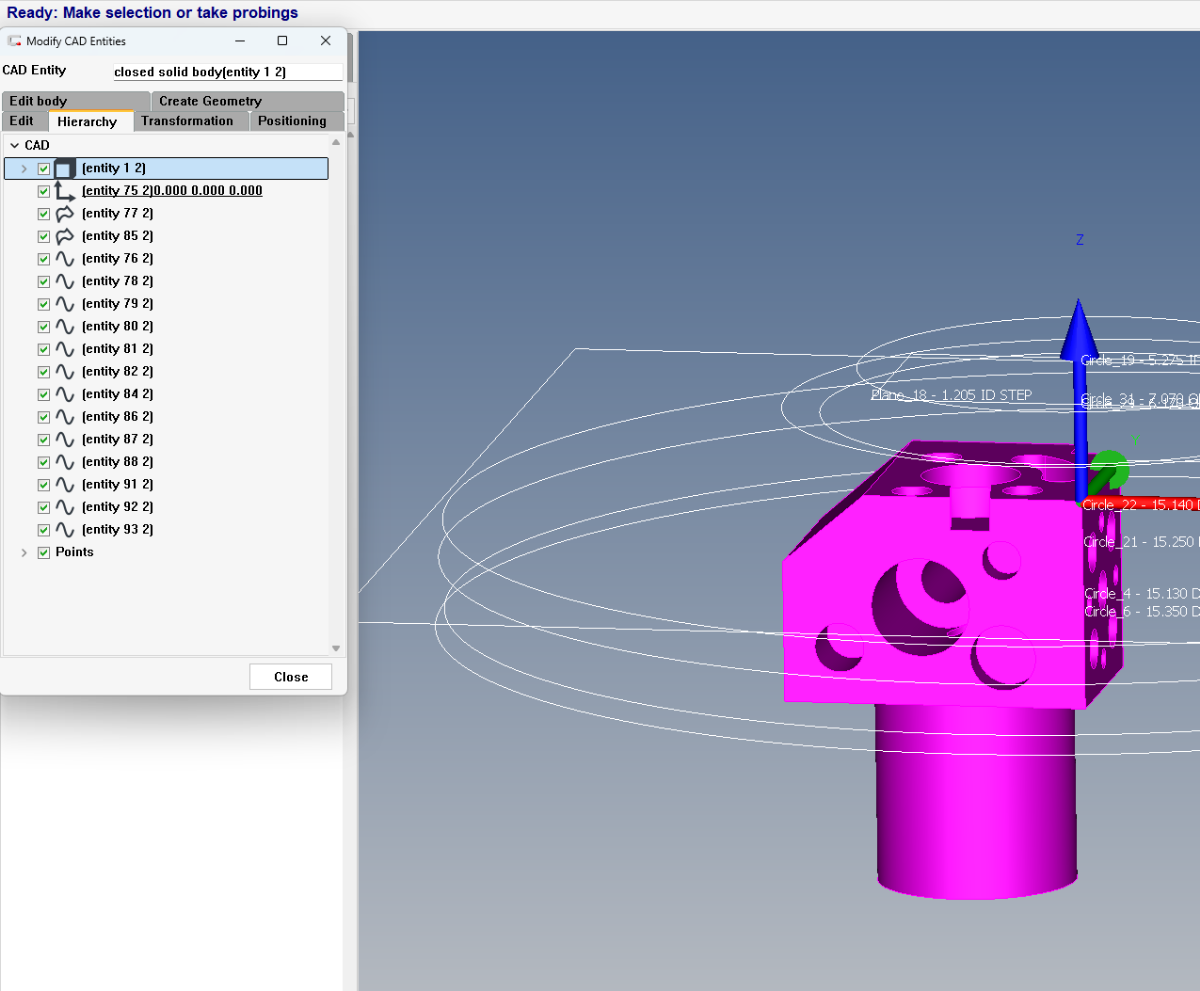Switch to the Transformation tab
Image resolution: width=1200 pixels, height=991 pixels.
(187, 121)
